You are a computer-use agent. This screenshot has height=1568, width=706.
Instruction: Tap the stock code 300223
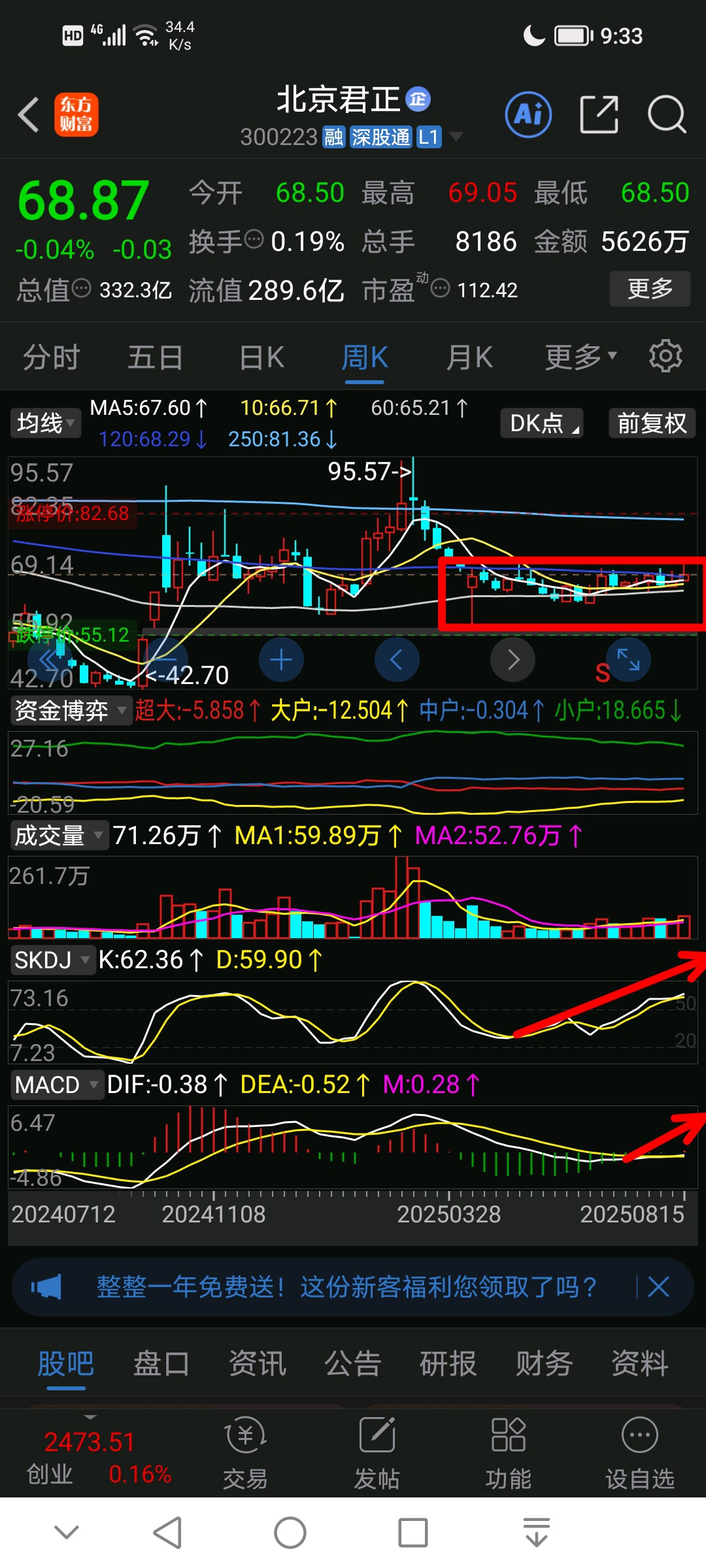tap(278, 137)
